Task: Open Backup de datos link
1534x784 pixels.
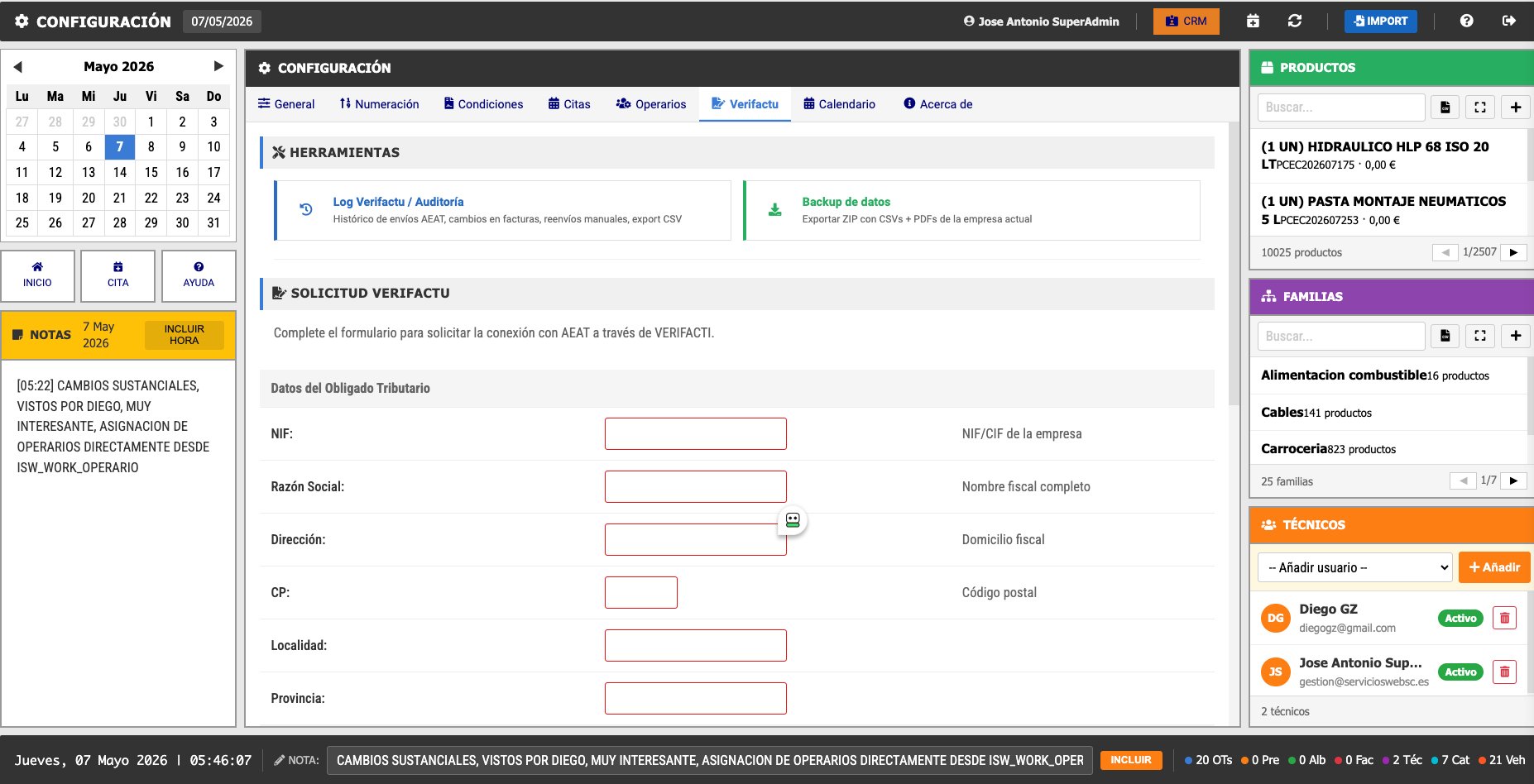Action: pyautogui.click(x=846, y=202)
